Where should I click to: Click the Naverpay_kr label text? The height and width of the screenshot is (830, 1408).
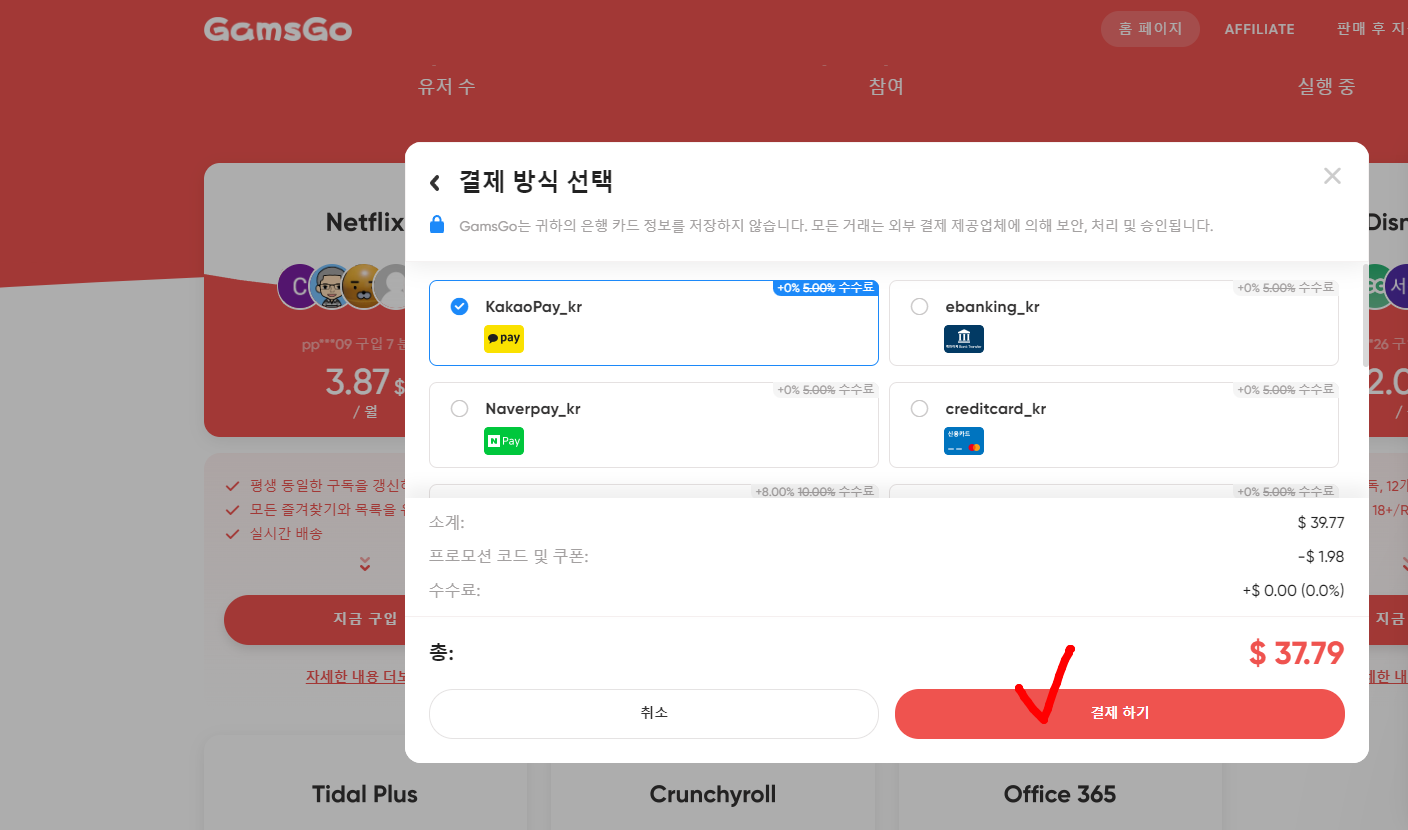[533, 409]
